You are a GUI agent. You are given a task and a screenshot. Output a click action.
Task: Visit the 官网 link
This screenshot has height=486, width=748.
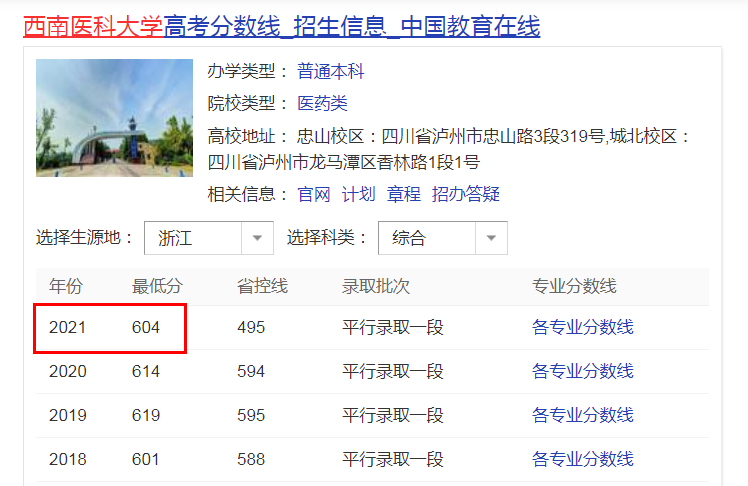coord(313,194)
